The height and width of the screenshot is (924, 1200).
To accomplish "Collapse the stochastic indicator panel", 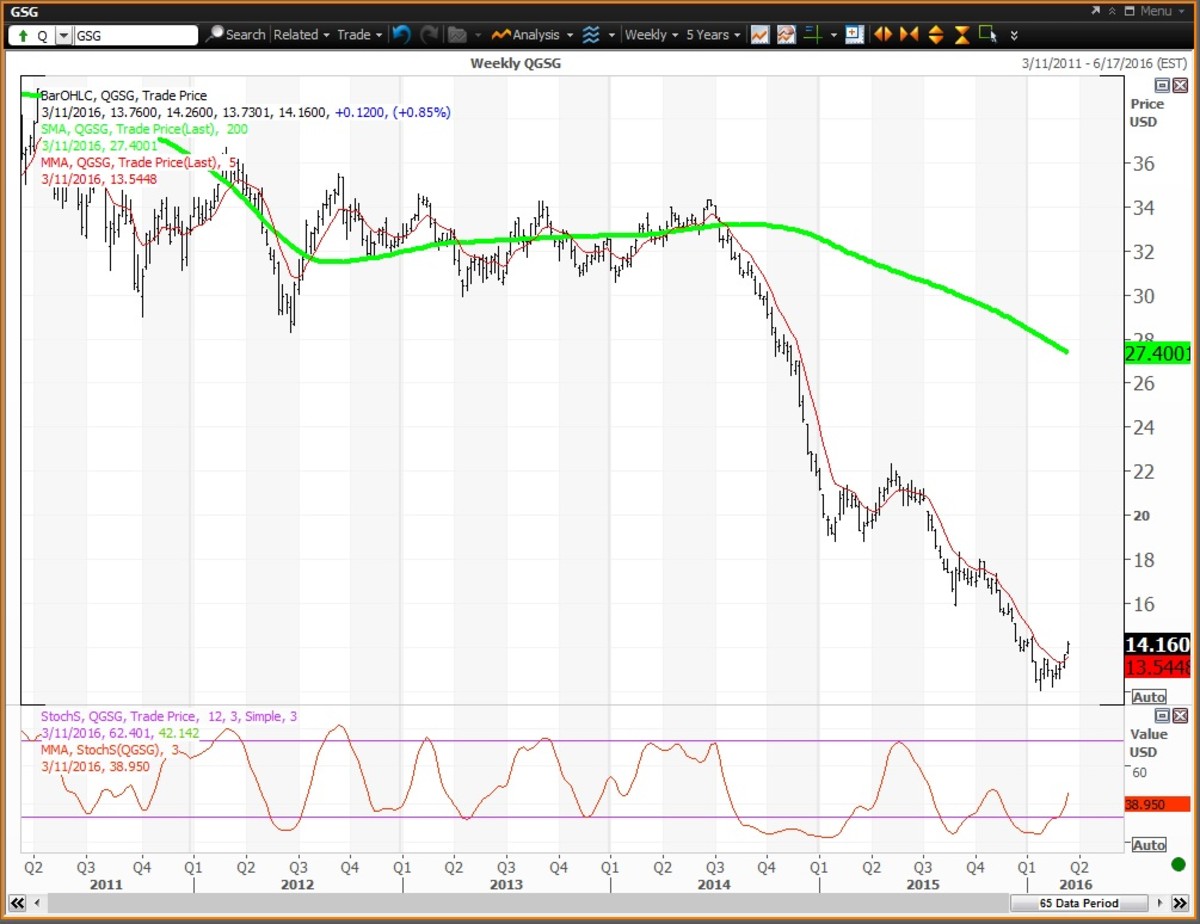I will click(x=1162, y=716).
